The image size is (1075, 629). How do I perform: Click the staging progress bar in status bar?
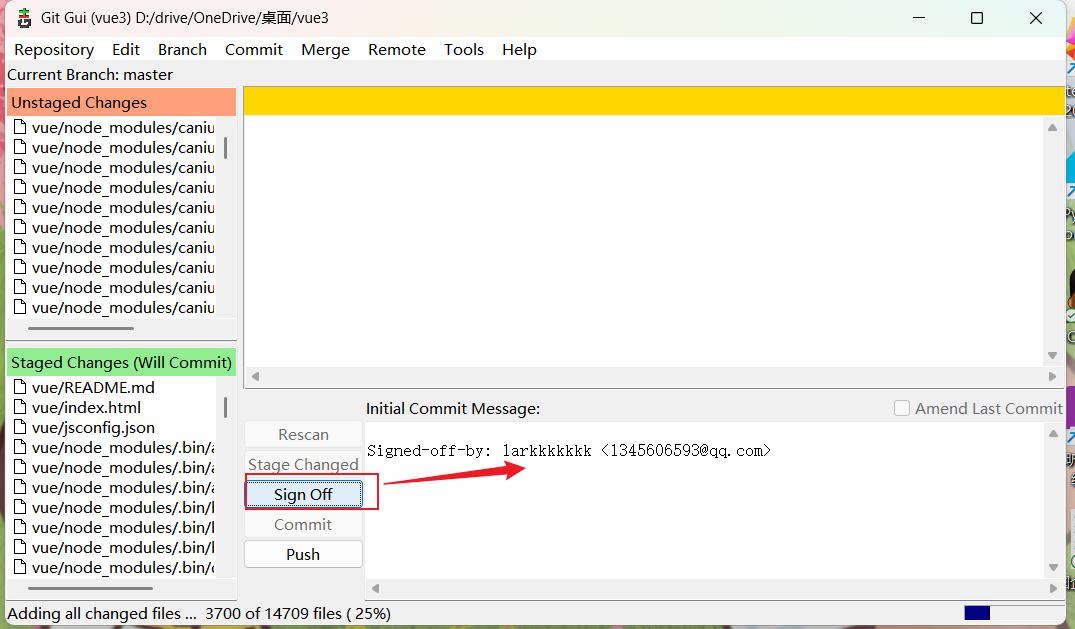(1013, 613)
